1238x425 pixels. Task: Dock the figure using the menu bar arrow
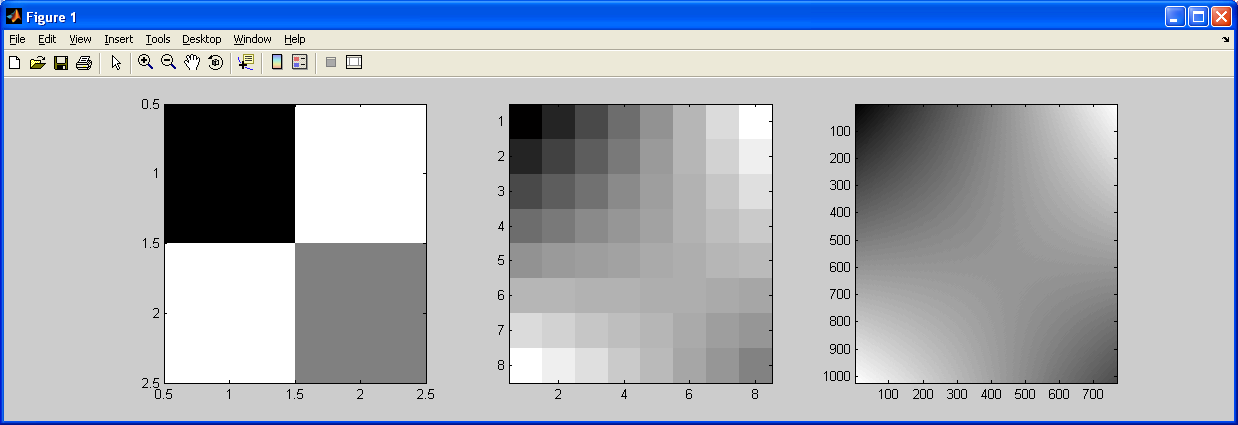(x=1226, y=40)
